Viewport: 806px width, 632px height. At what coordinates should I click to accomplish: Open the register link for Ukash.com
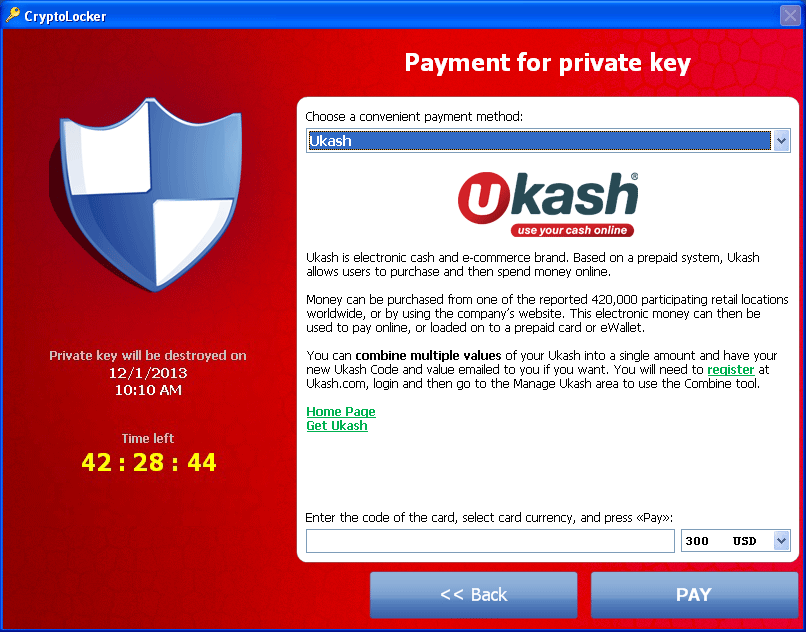coord(730,370)
